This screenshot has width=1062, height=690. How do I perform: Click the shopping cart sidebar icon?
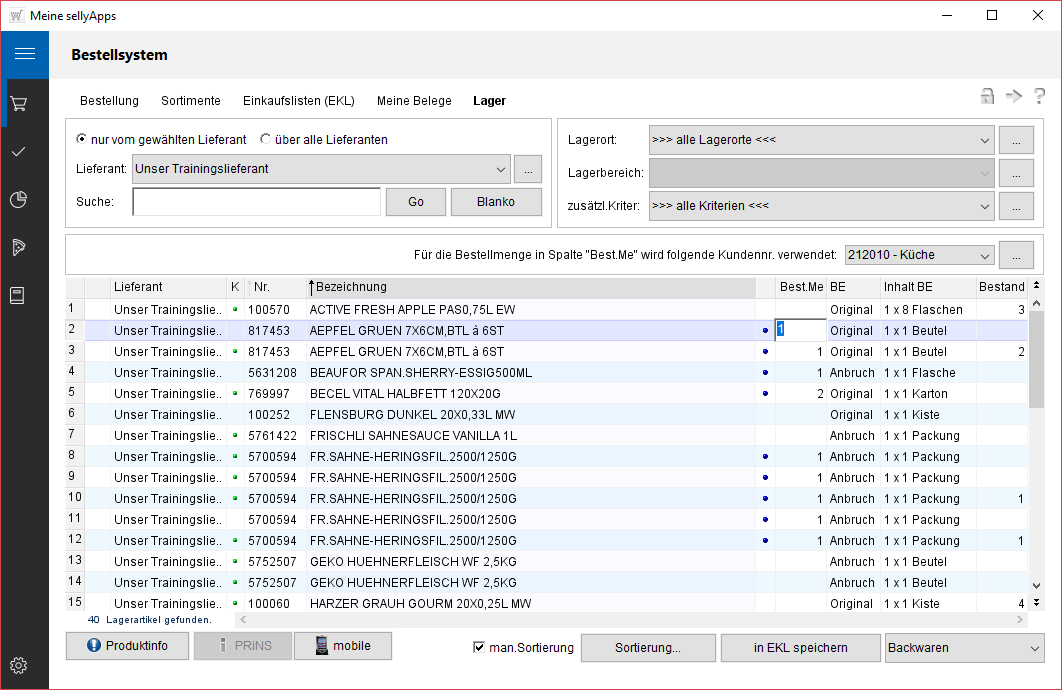pos(18,103)
